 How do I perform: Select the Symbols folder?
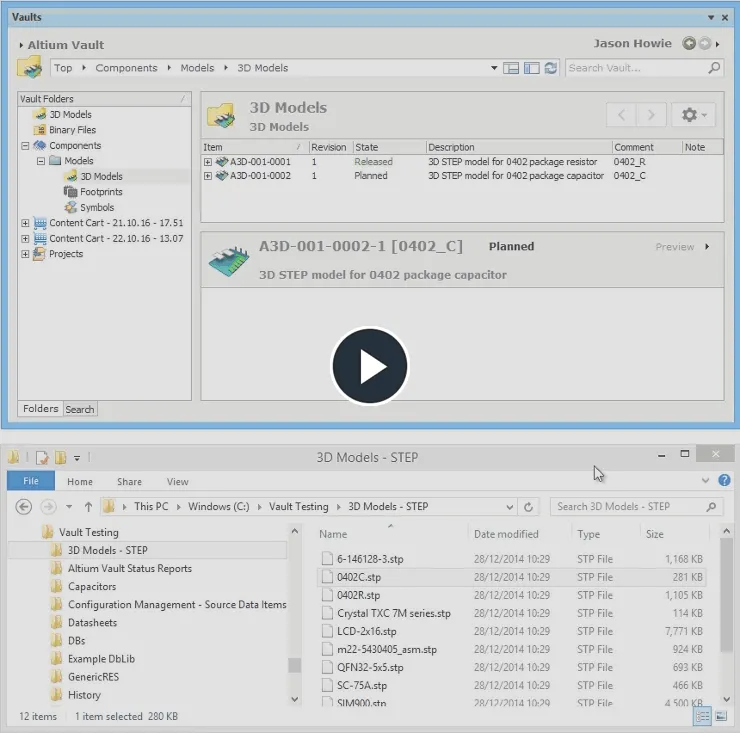97,207
